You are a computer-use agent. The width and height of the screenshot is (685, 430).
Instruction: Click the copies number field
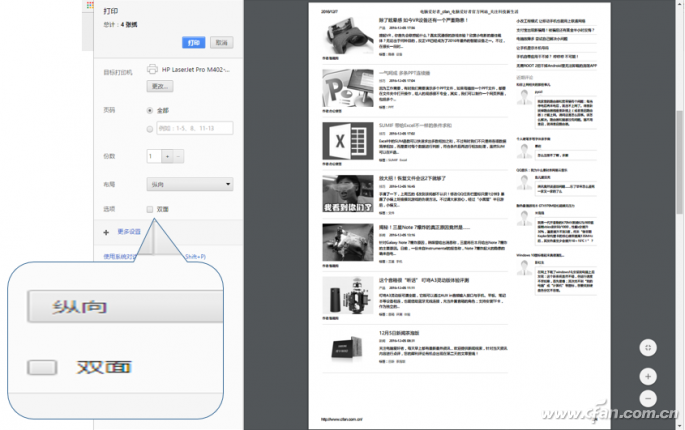coord(152,156)
